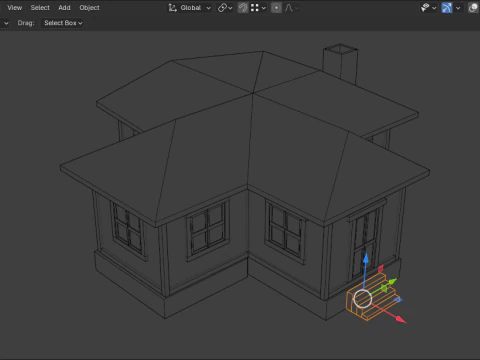Click the blue Z-axis gizmo arrow

pyautogui.click(x=366, y=259)
